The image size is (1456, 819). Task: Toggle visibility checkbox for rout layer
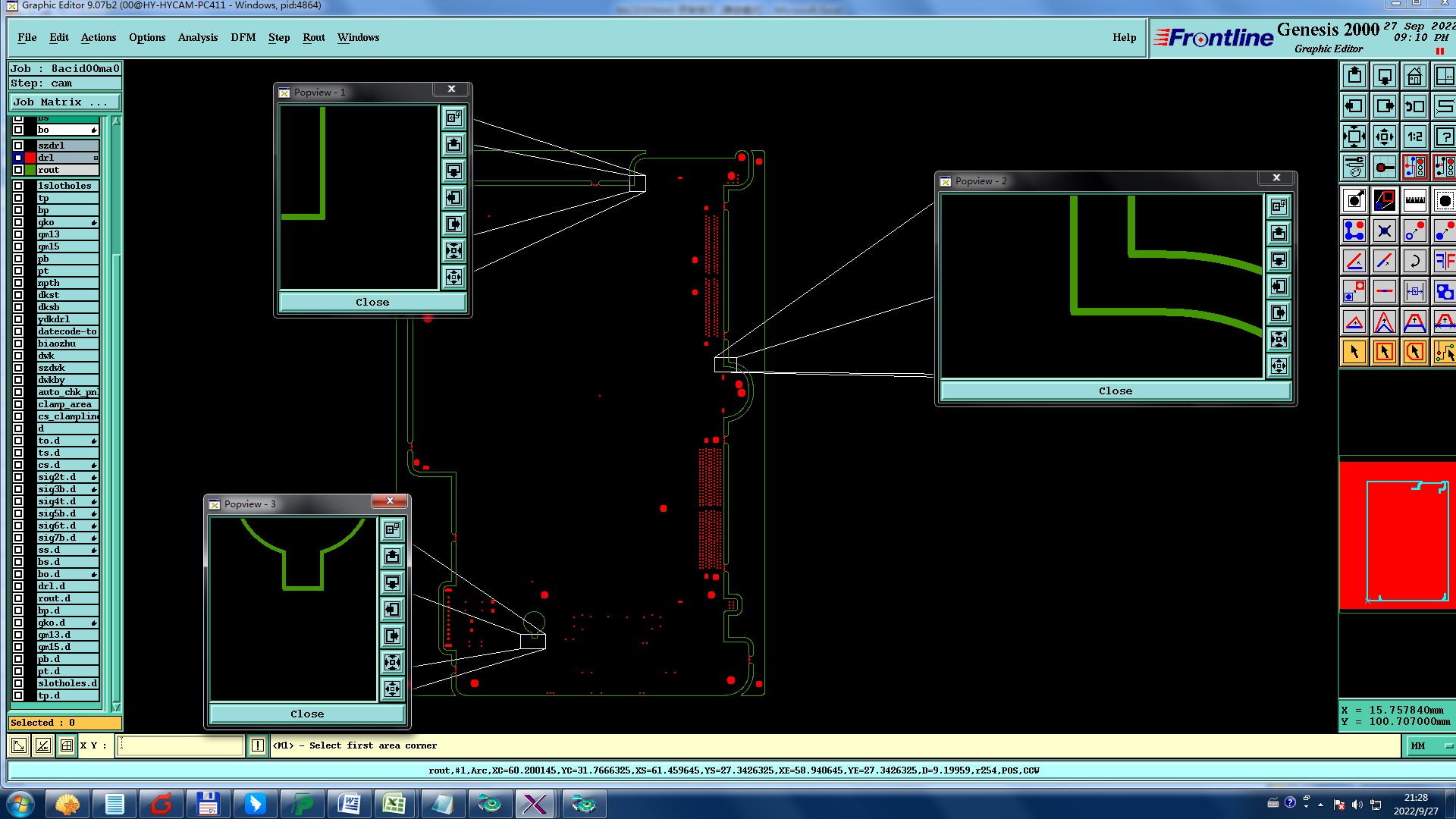18,170
